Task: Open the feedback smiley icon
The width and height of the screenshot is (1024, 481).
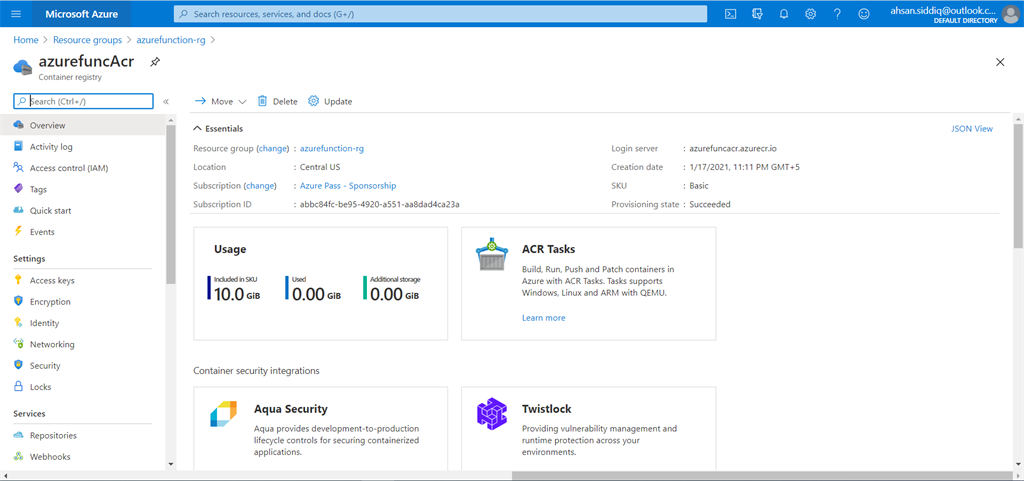Action: pyautogui.click(x=864, y=14)
